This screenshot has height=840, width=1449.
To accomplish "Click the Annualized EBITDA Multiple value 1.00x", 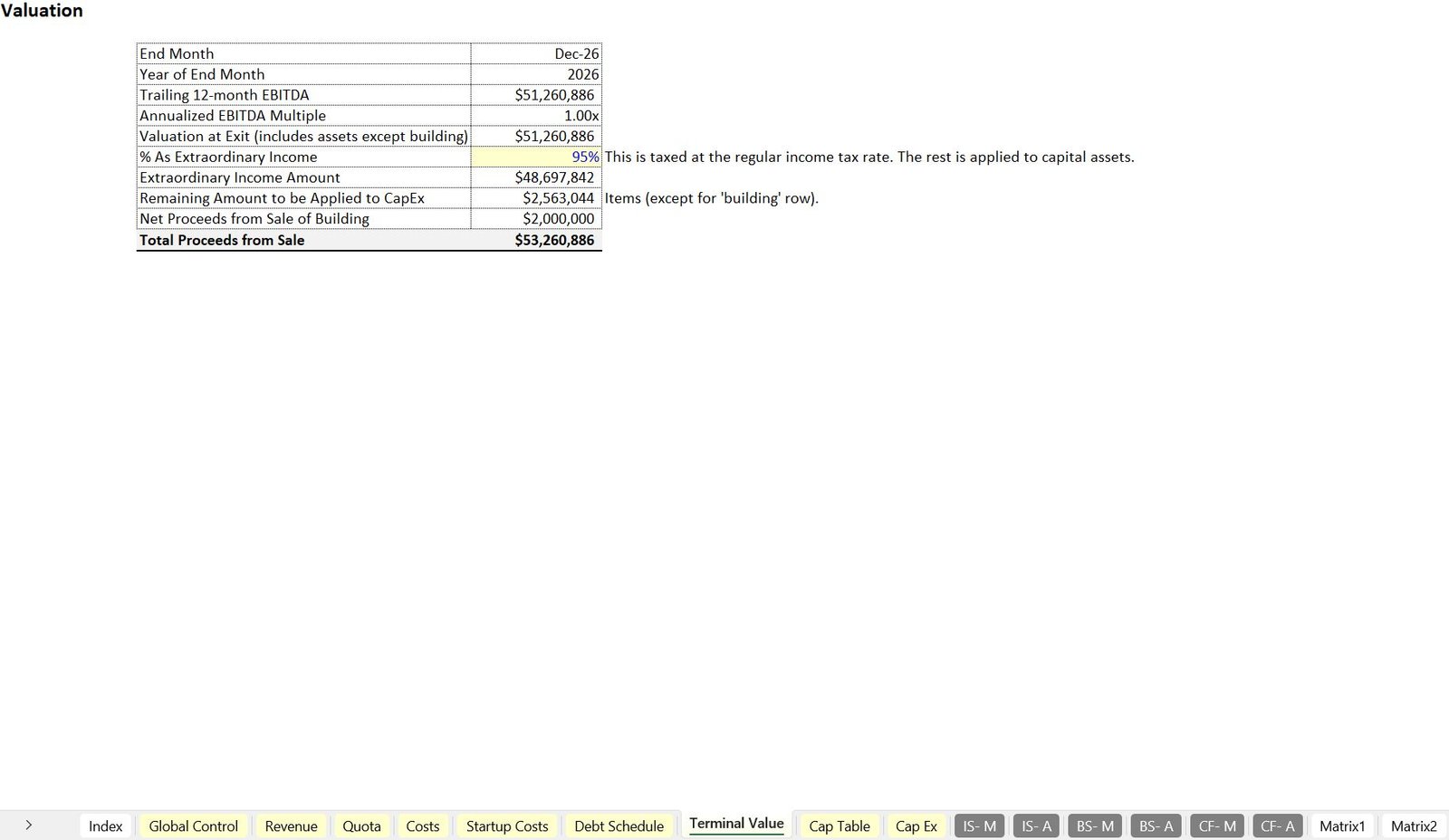I will pos(536,116).
